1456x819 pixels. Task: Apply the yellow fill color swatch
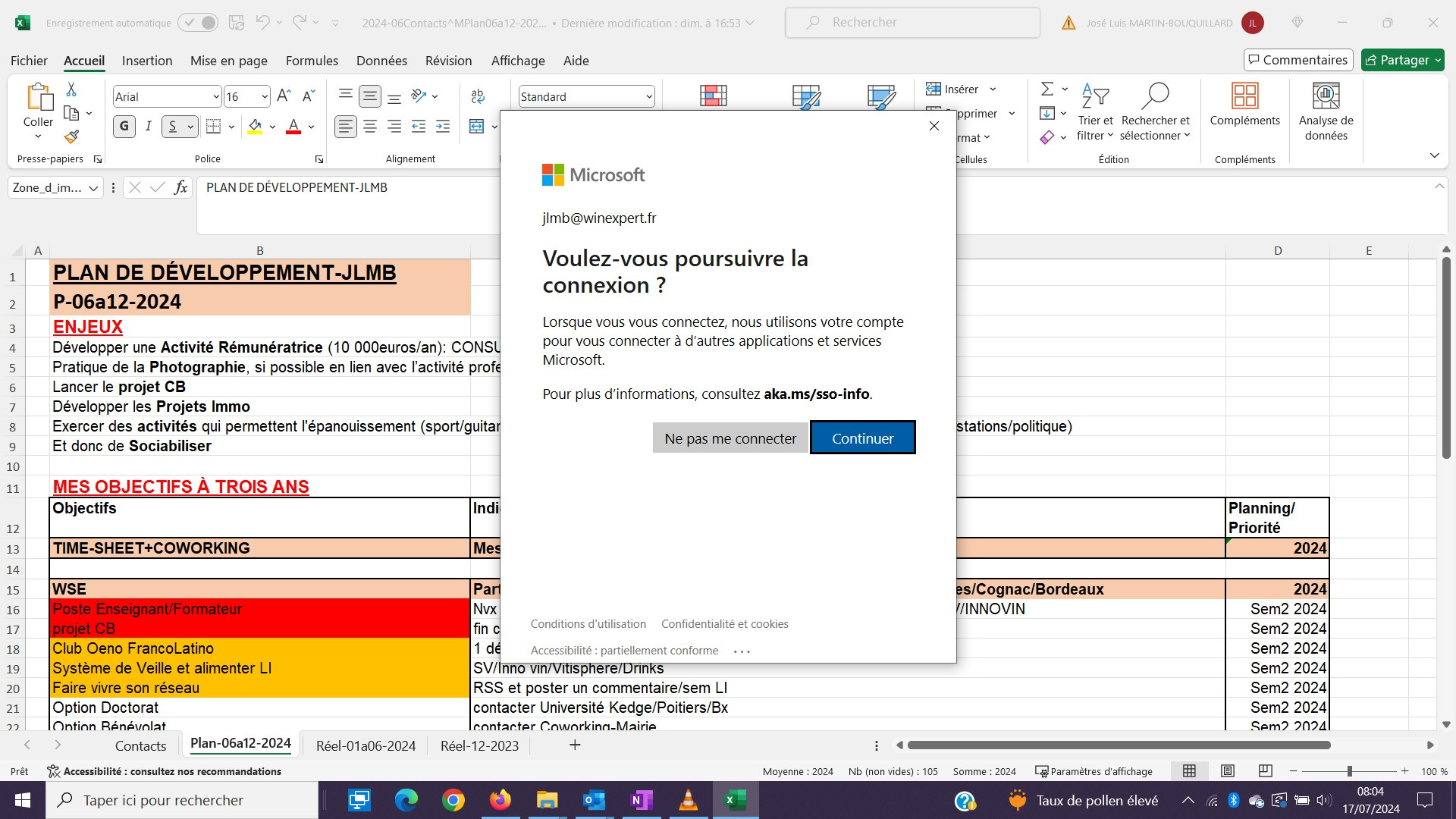(x=256, y=127)
